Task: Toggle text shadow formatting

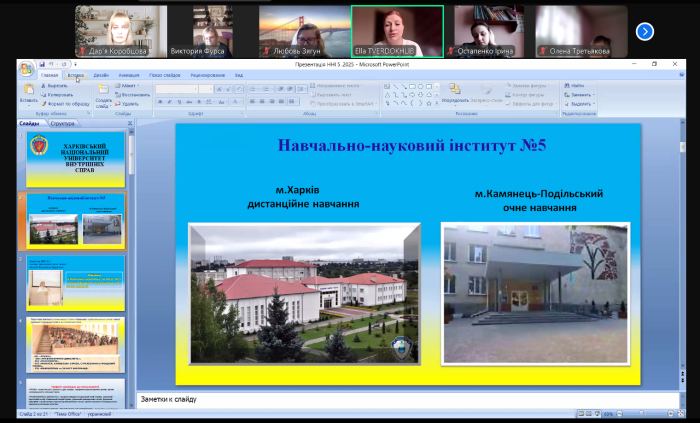Action: click(199, 102)
